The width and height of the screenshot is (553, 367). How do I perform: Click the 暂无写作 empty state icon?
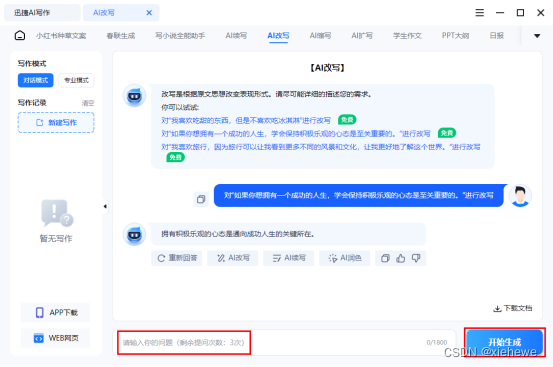click(x=57, y=213)
